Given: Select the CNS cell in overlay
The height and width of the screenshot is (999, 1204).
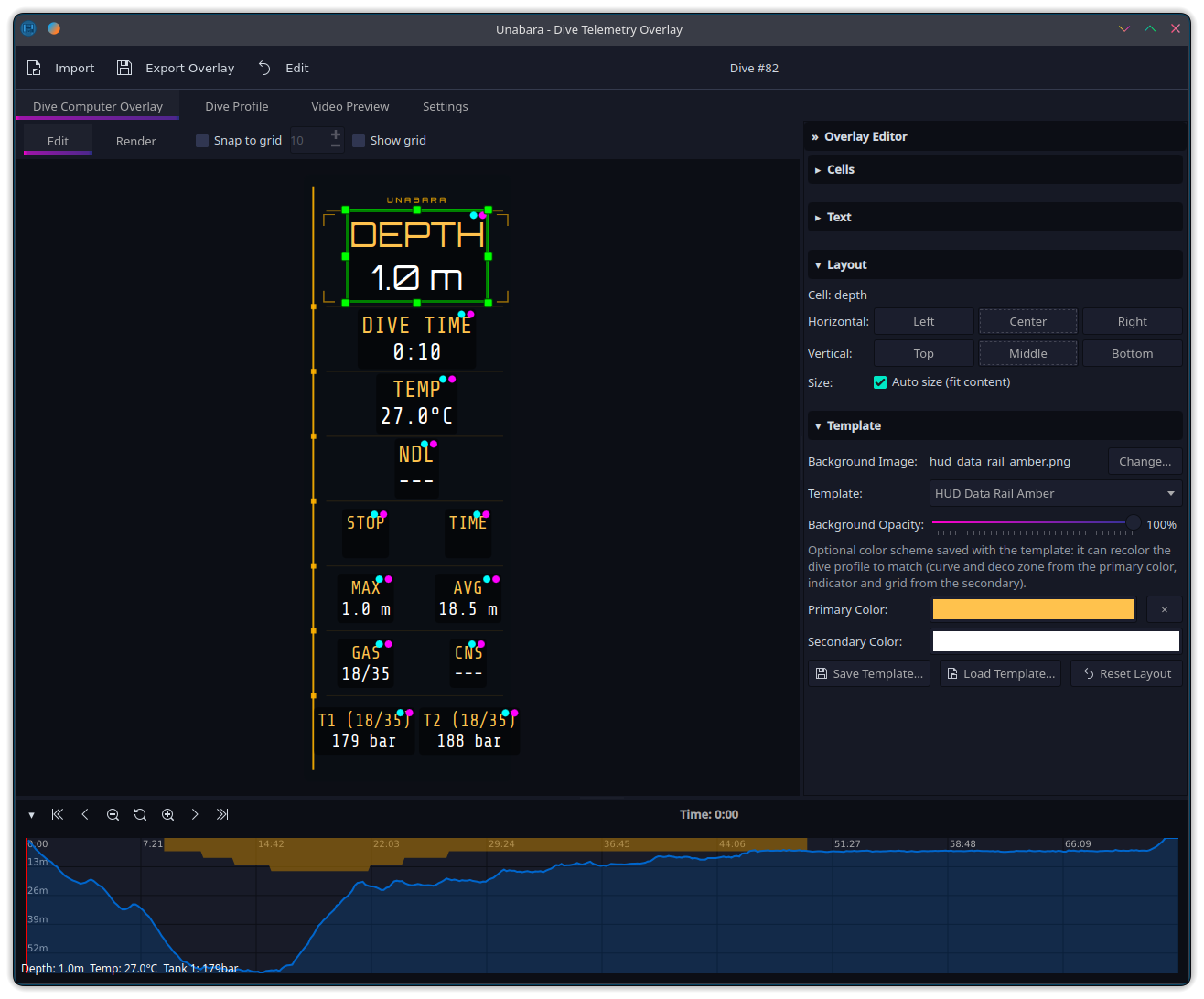Looking at the screenshot, I should point(468,663).
